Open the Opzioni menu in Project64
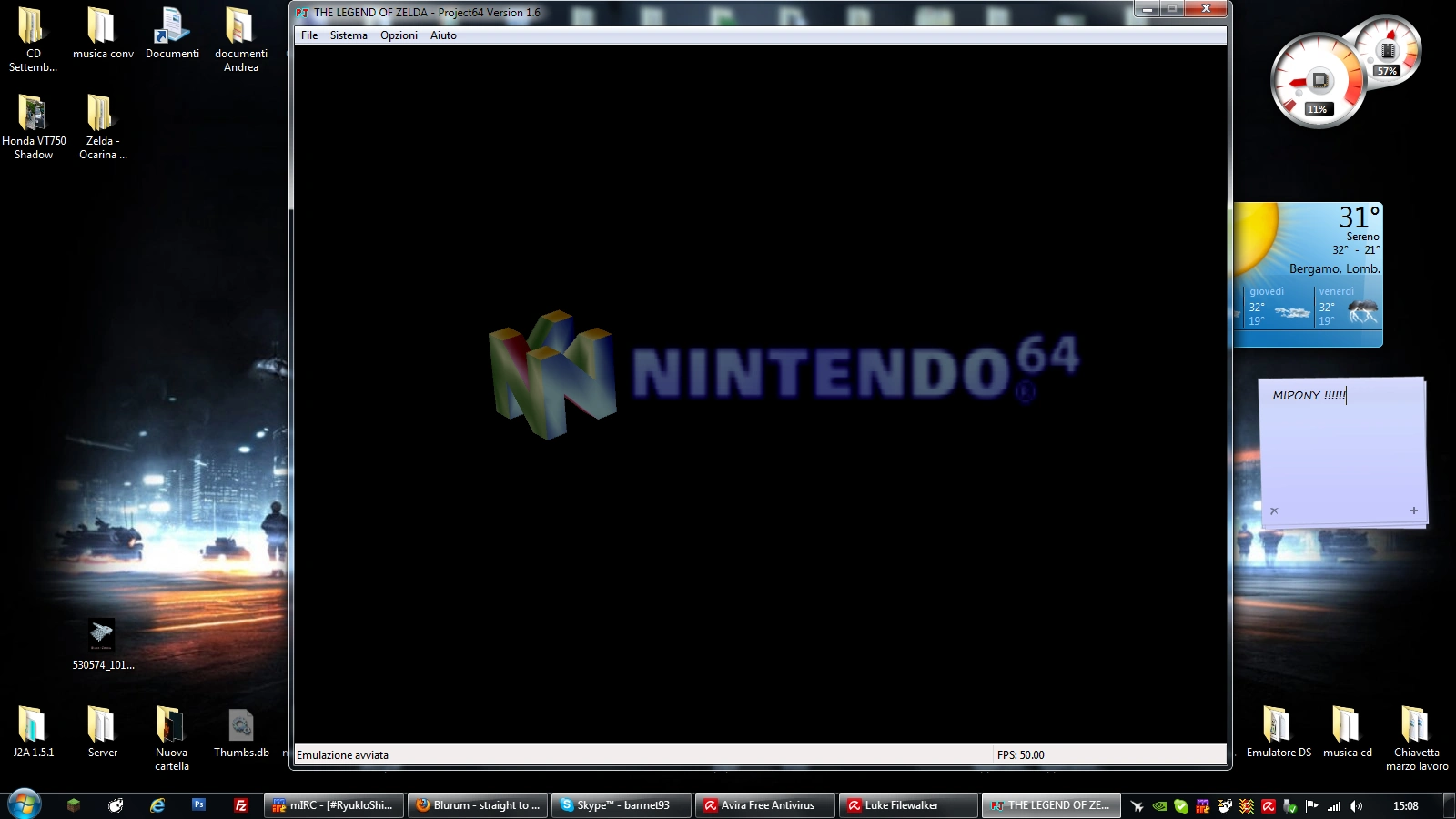The image size is (1456, 819). (399, 35)
